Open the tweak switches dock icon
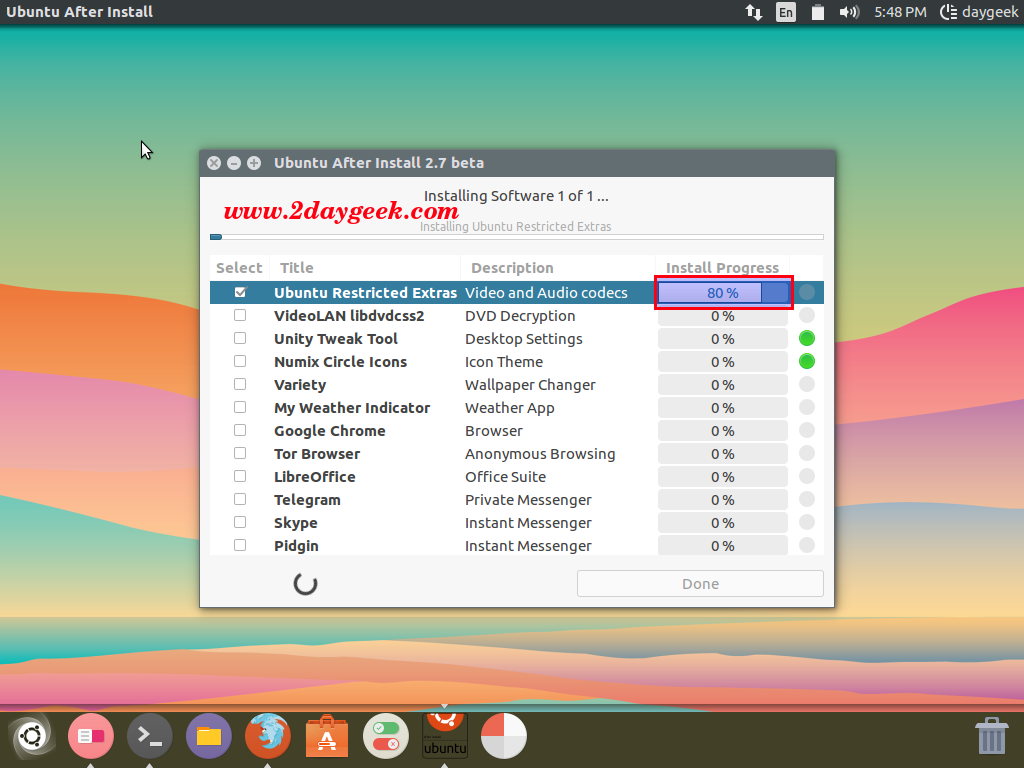 tap(386, 736)
